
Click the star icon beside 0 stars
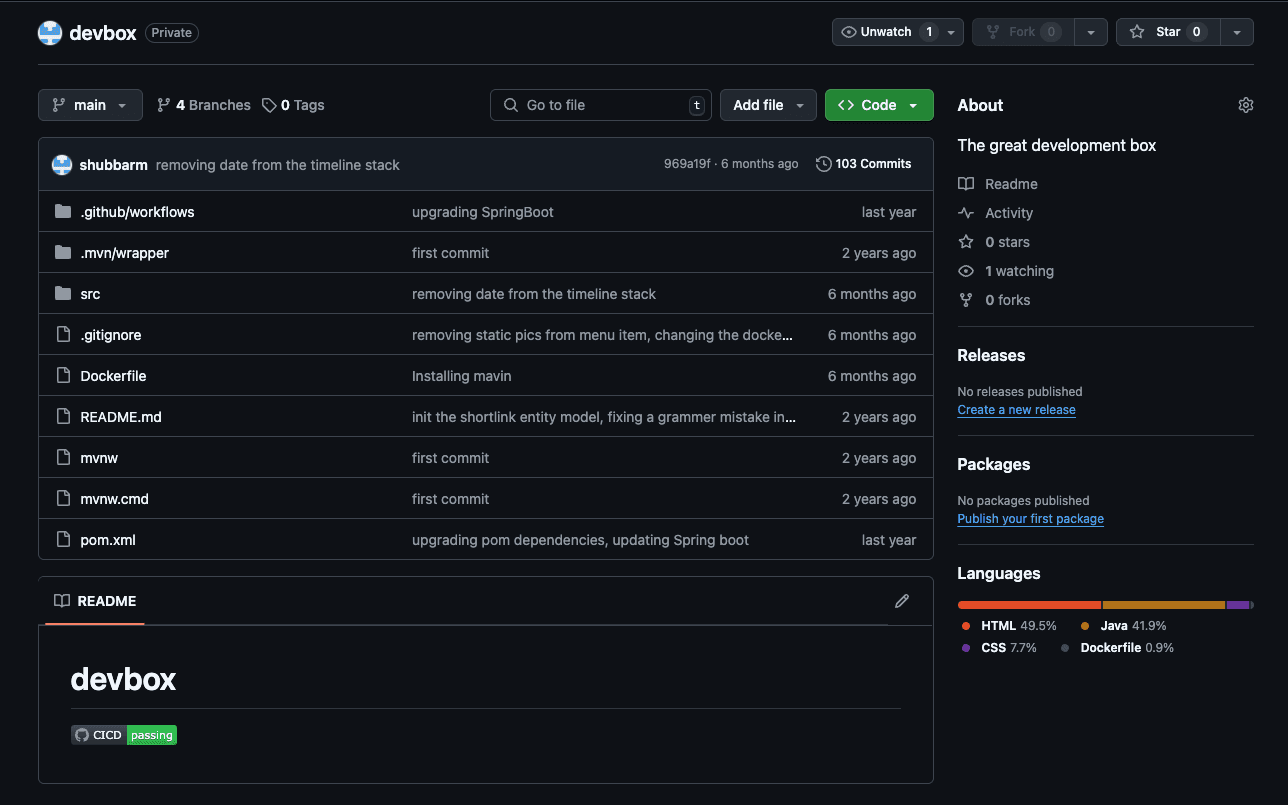pos(966,242)
